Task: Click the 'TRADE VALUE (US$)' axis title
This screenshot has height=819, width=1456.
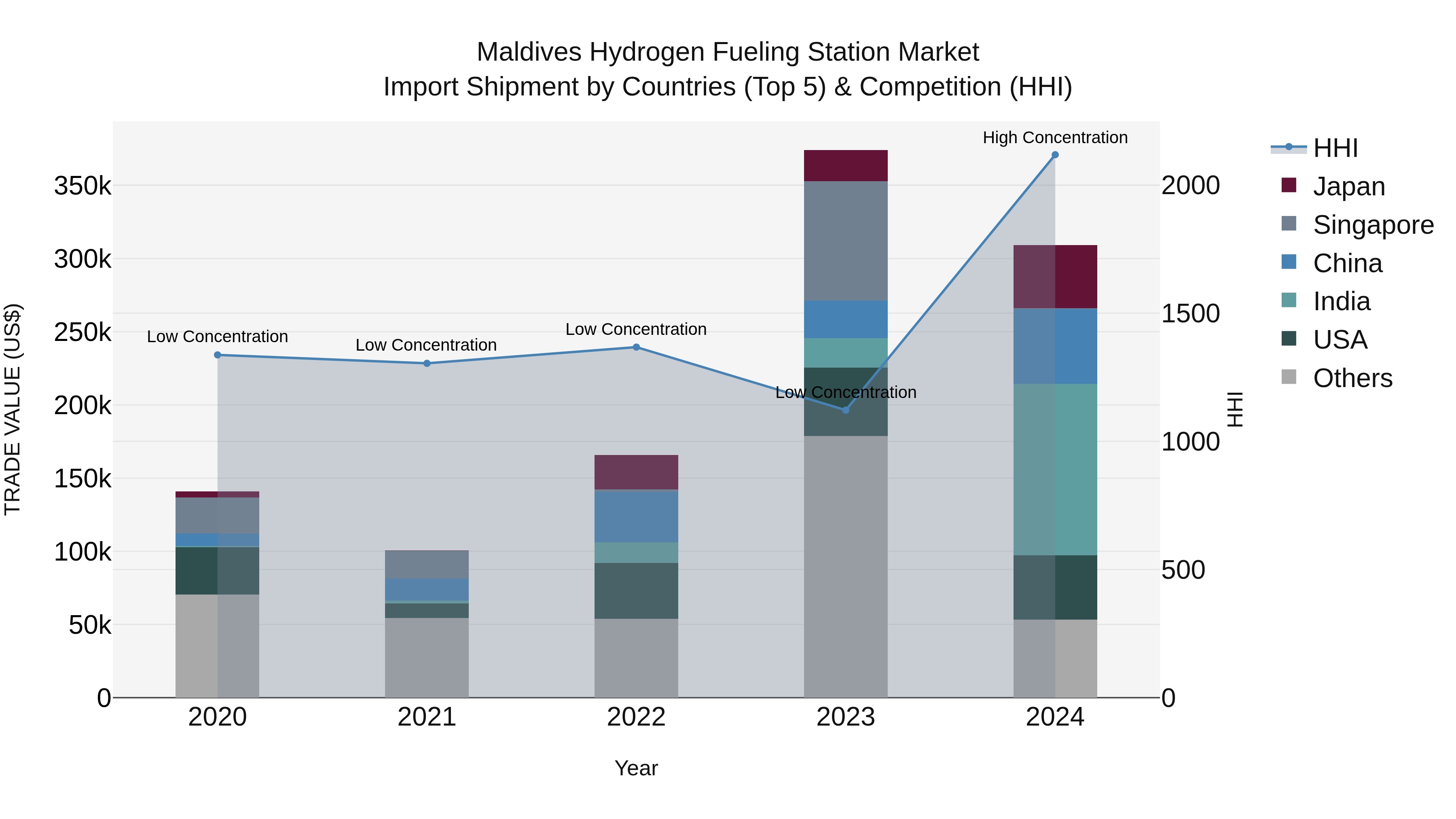Action: (x=13, y=409)
